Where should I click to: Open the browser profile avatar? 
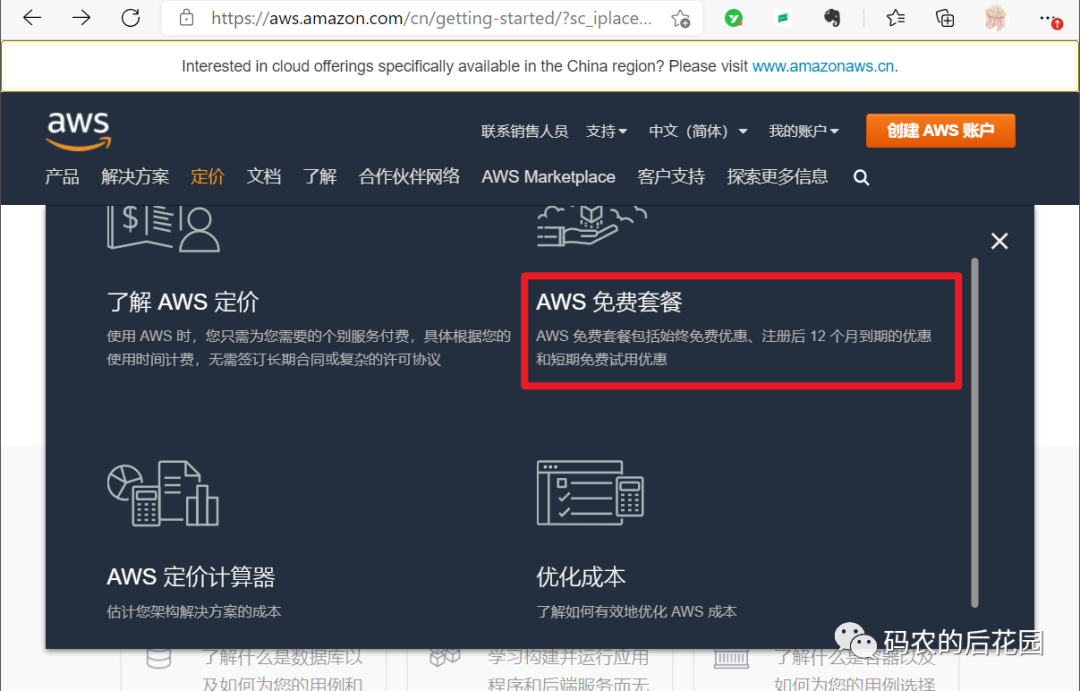[x=995, y=18]
